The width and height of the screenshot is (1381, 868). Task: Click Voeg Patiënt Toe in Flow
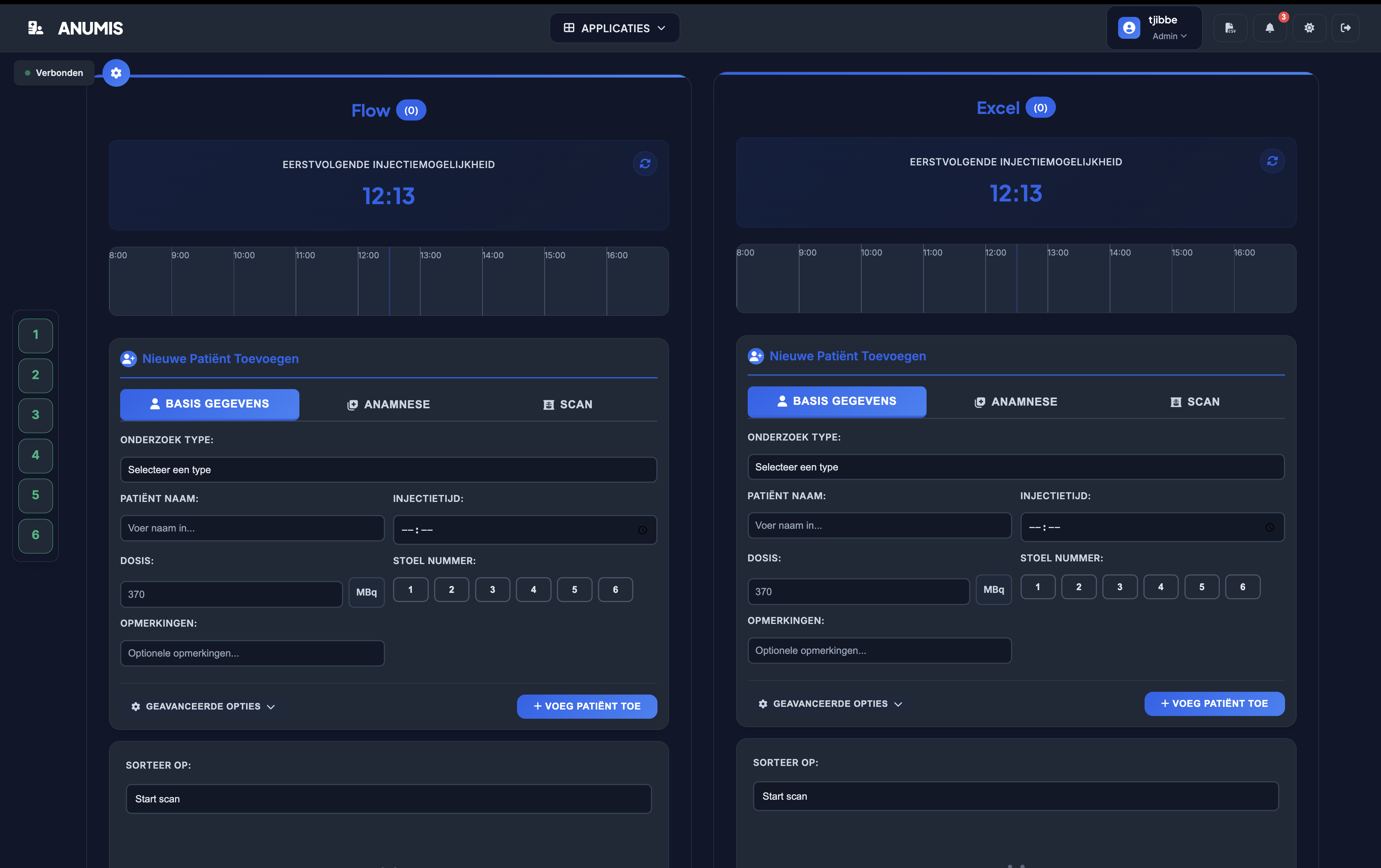click(x=587, y=706)
